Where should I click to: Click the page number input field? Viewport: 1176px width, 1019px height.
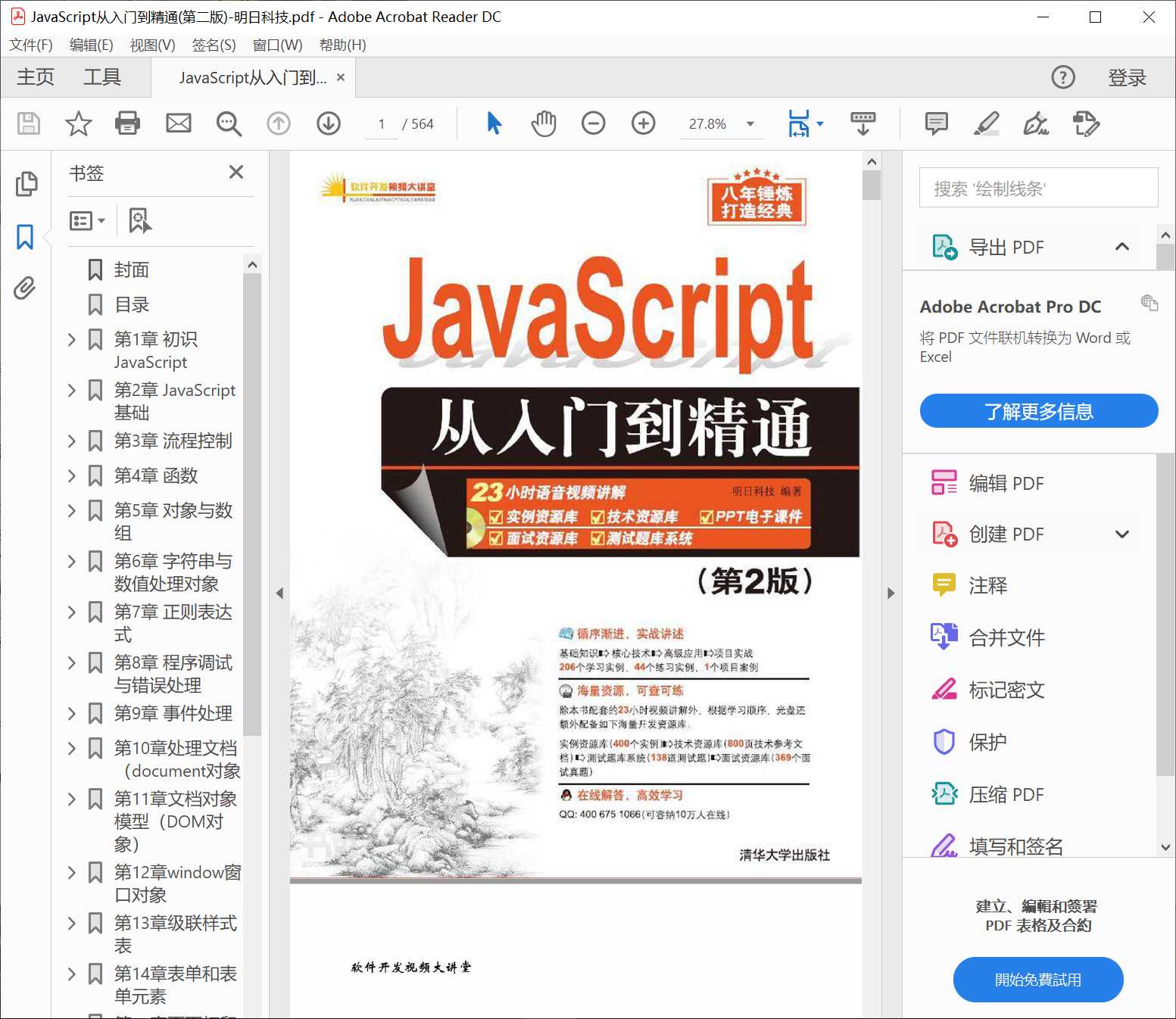pos(382,124)
